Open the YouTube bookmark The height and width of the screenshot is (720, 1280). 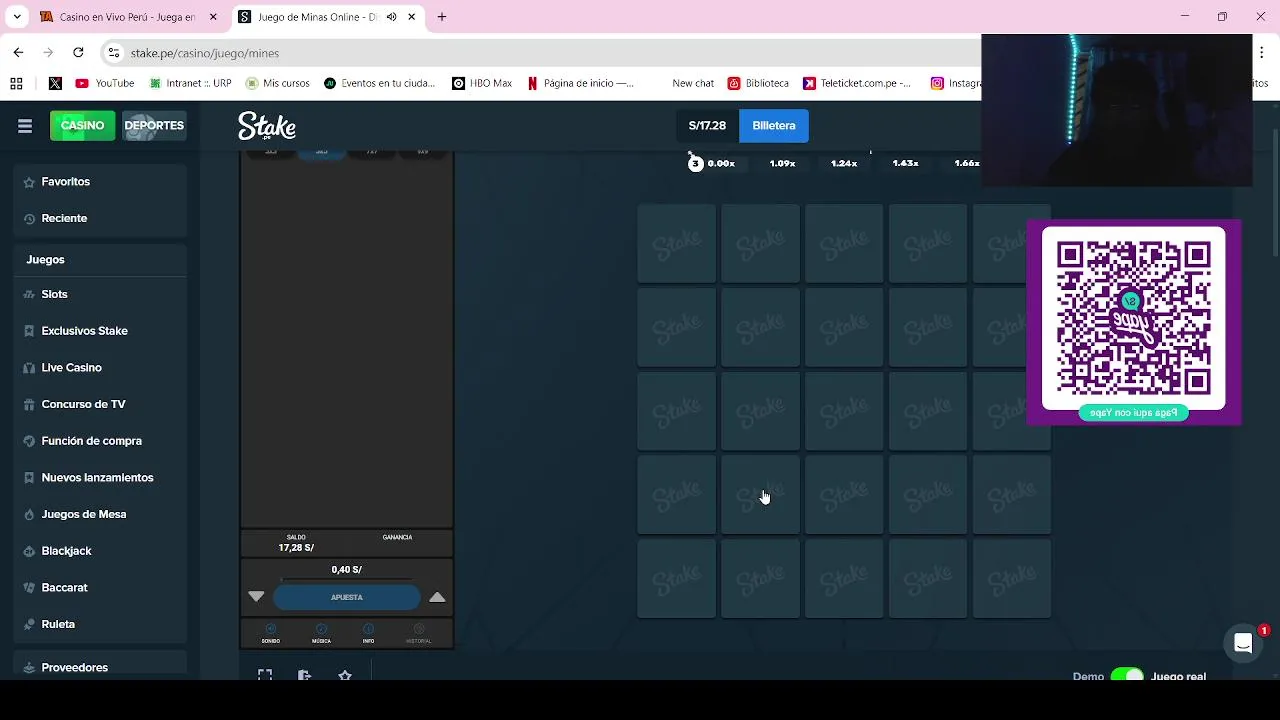pyautogui.click(x=105, y=83)
